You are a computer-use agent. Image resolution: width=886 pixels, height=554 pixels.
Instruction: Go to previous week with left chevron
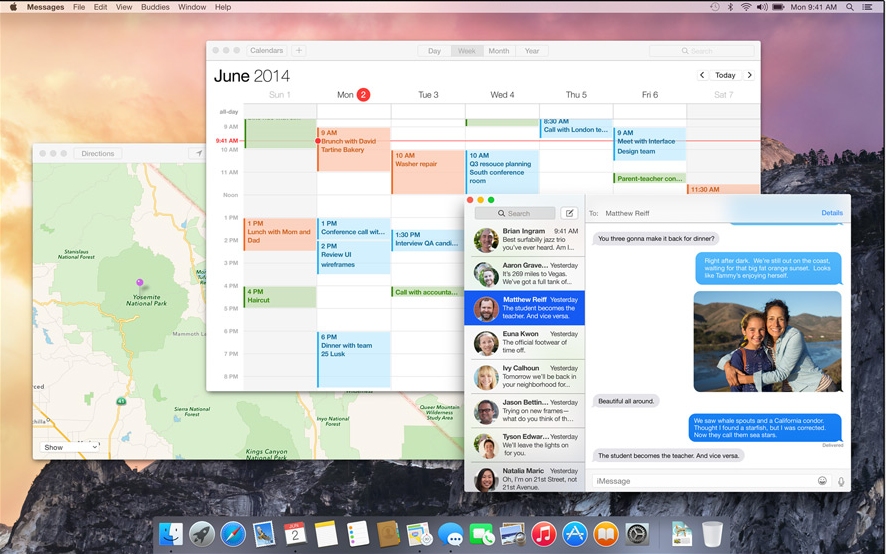coord(702,75)
